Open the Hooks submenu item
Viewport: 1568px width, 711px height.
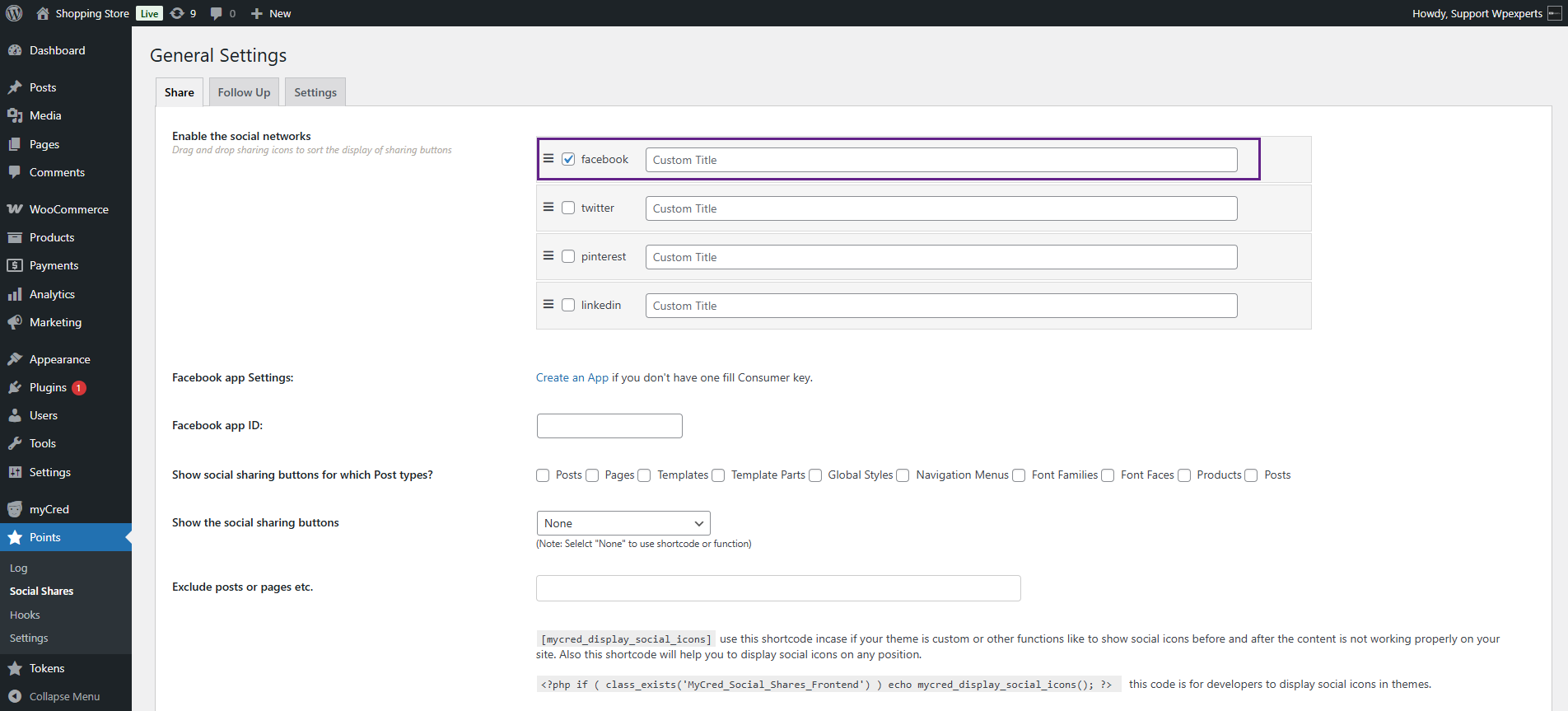point(25,615)
